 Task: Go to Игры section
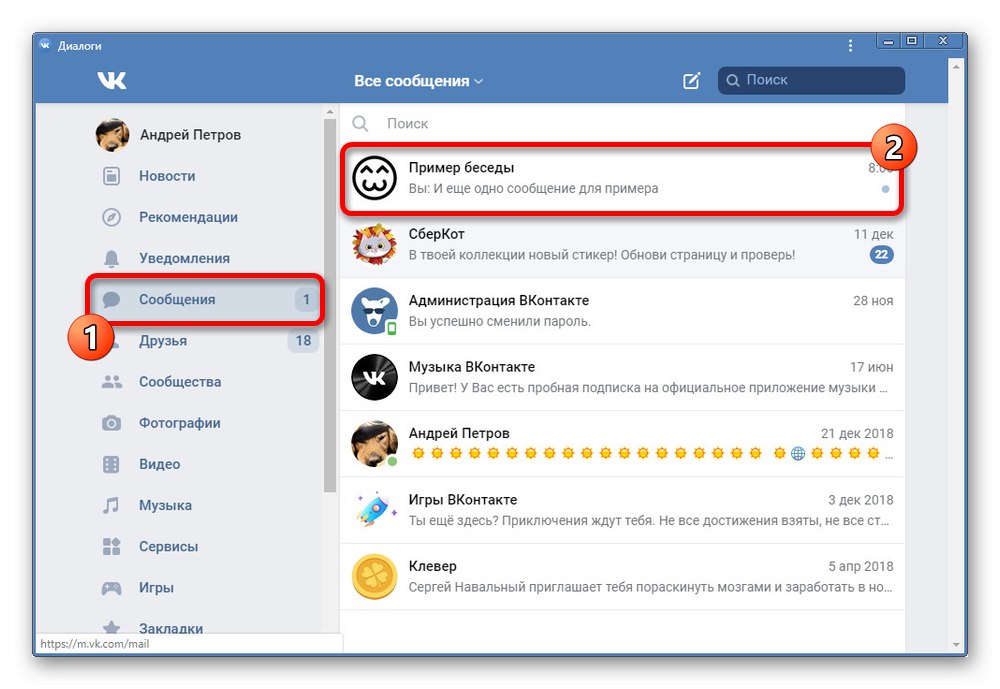[x=156, y=588]
